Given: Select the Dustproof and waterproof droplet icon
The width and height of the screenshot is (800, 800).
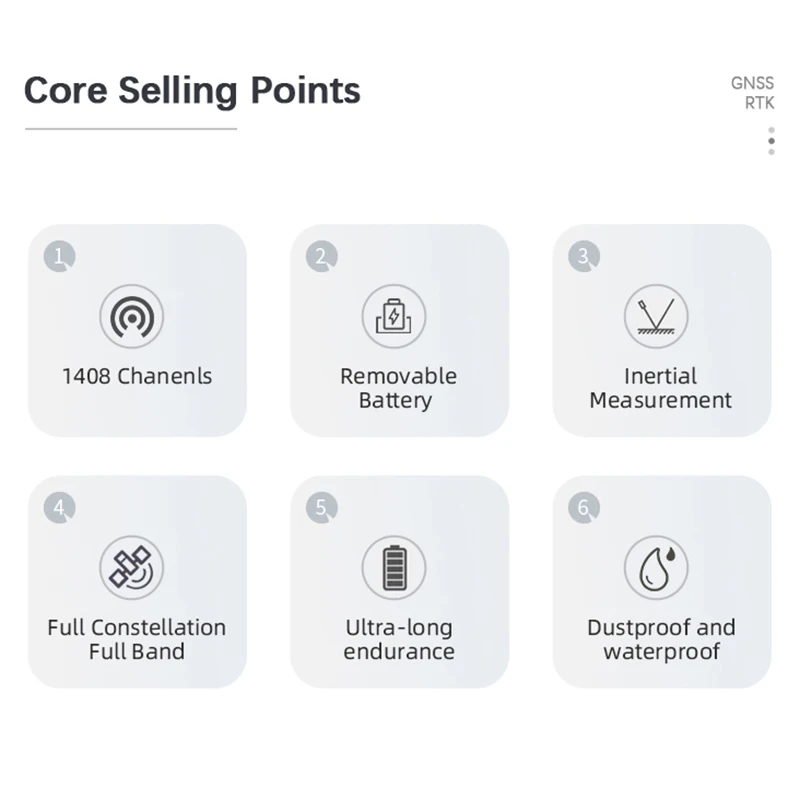Looking at the screenshot, I should click(x=656, y=567).
